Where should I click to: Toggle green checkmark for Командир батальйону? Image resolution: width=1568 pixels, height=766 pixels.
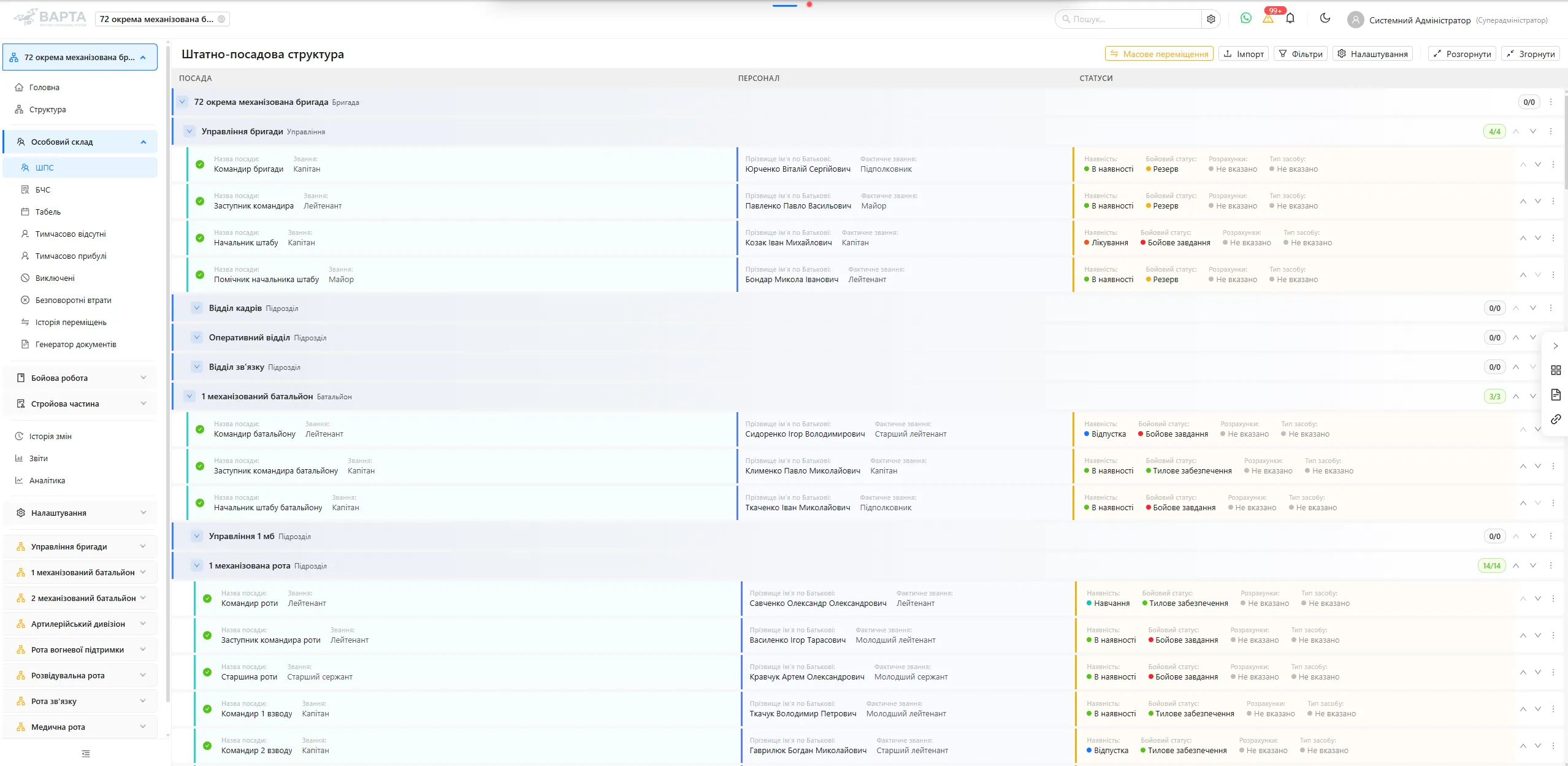point(200,429)
